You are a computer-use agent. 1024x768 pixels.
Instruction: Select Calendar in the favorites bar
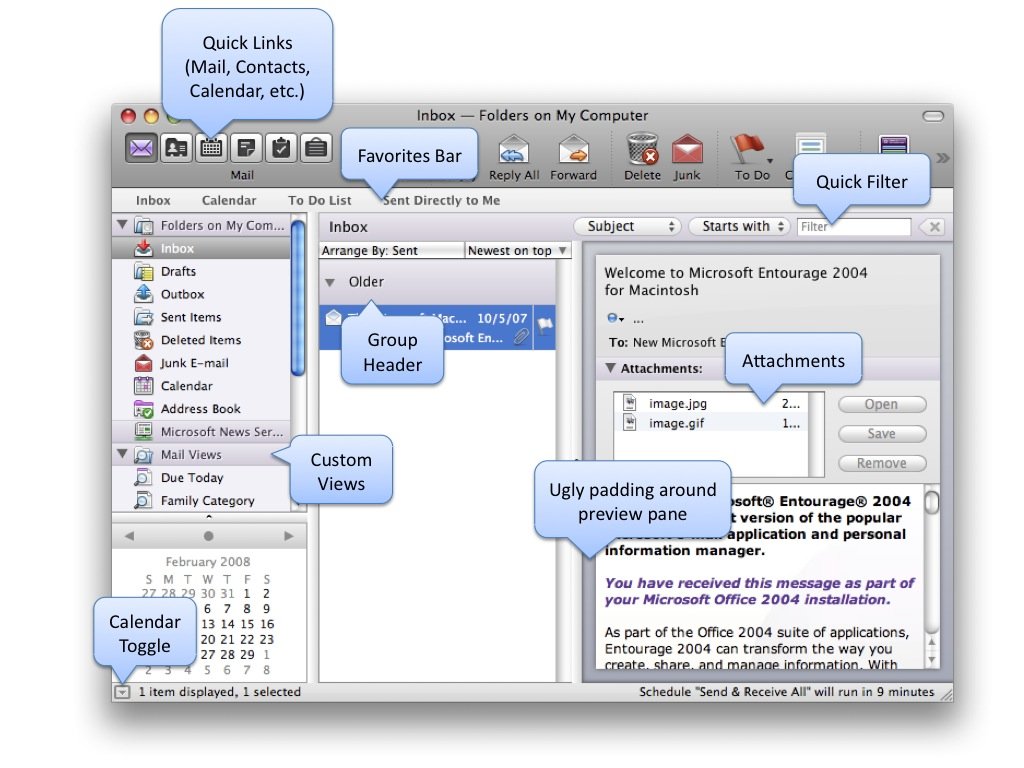tap(229, 201)
